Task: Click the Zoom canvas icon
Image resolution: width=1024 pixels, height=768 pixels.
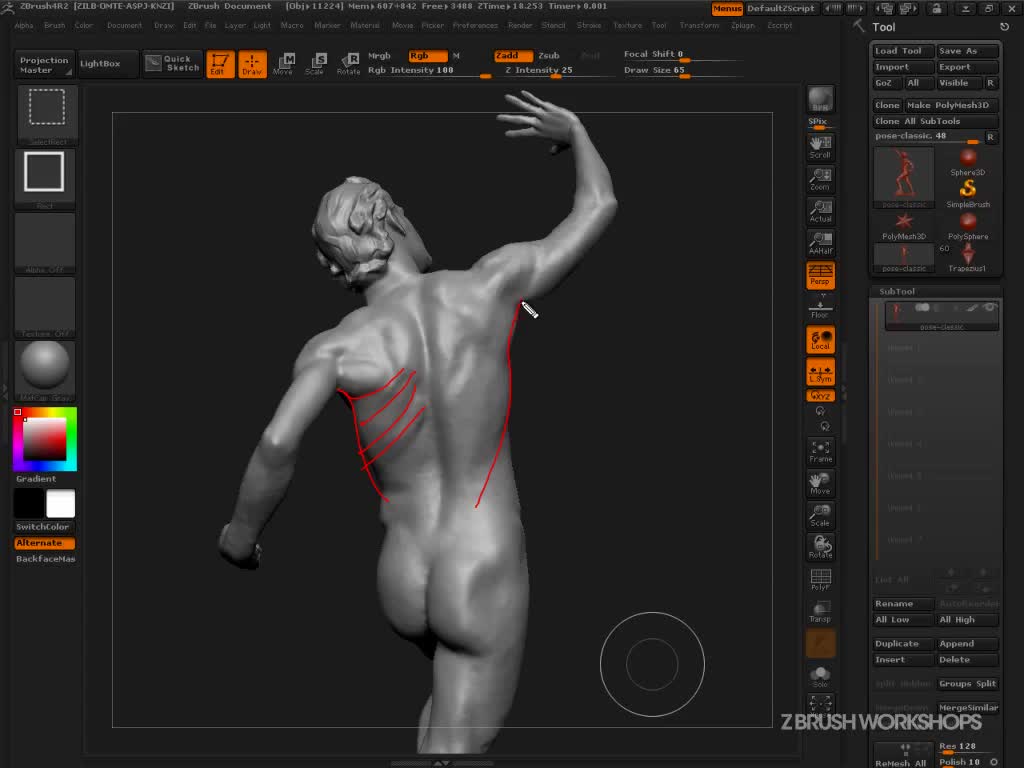Action: [x=820, y=179]
